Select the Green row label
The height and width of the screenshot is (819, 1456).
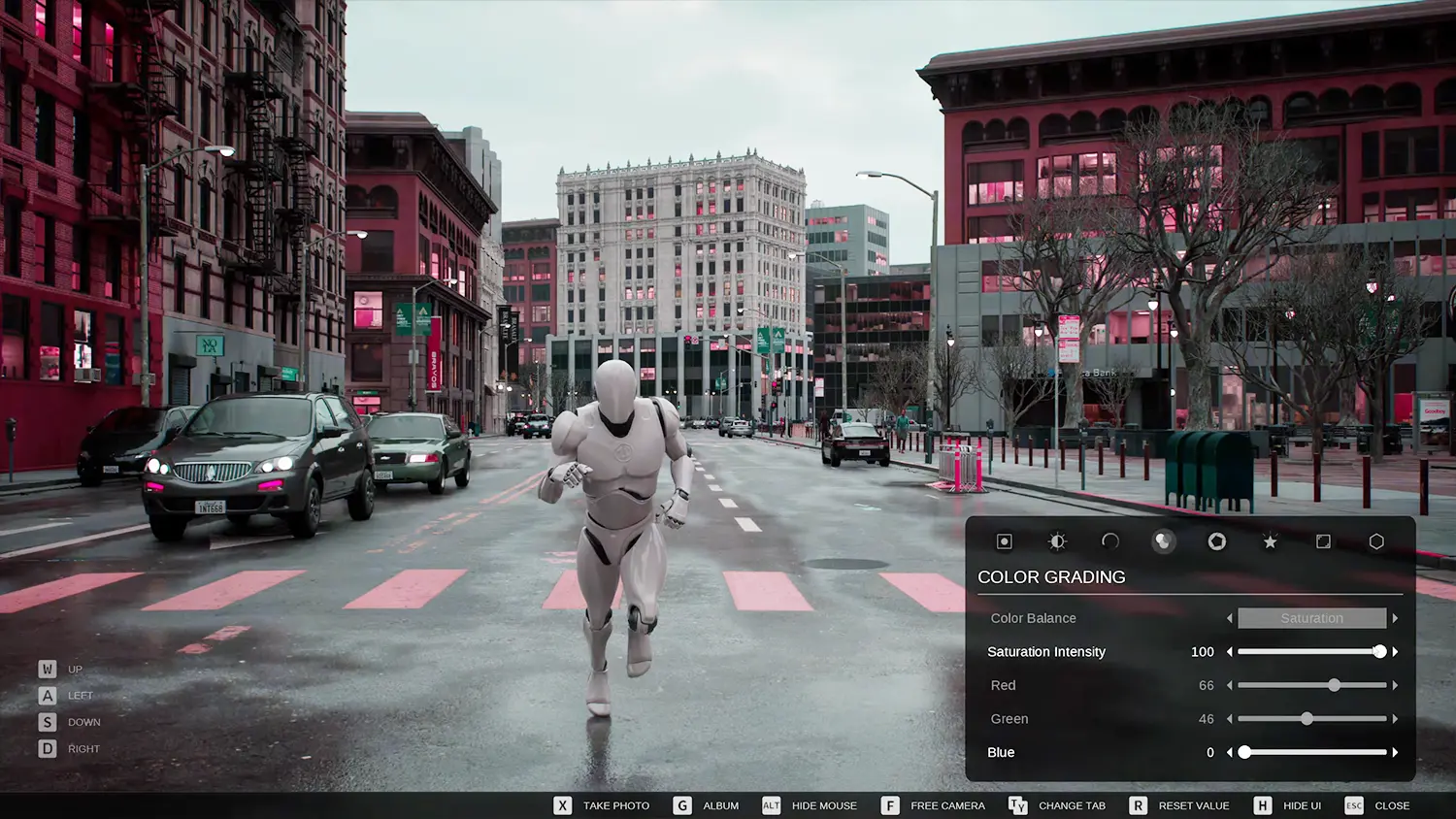(1009, 719)
